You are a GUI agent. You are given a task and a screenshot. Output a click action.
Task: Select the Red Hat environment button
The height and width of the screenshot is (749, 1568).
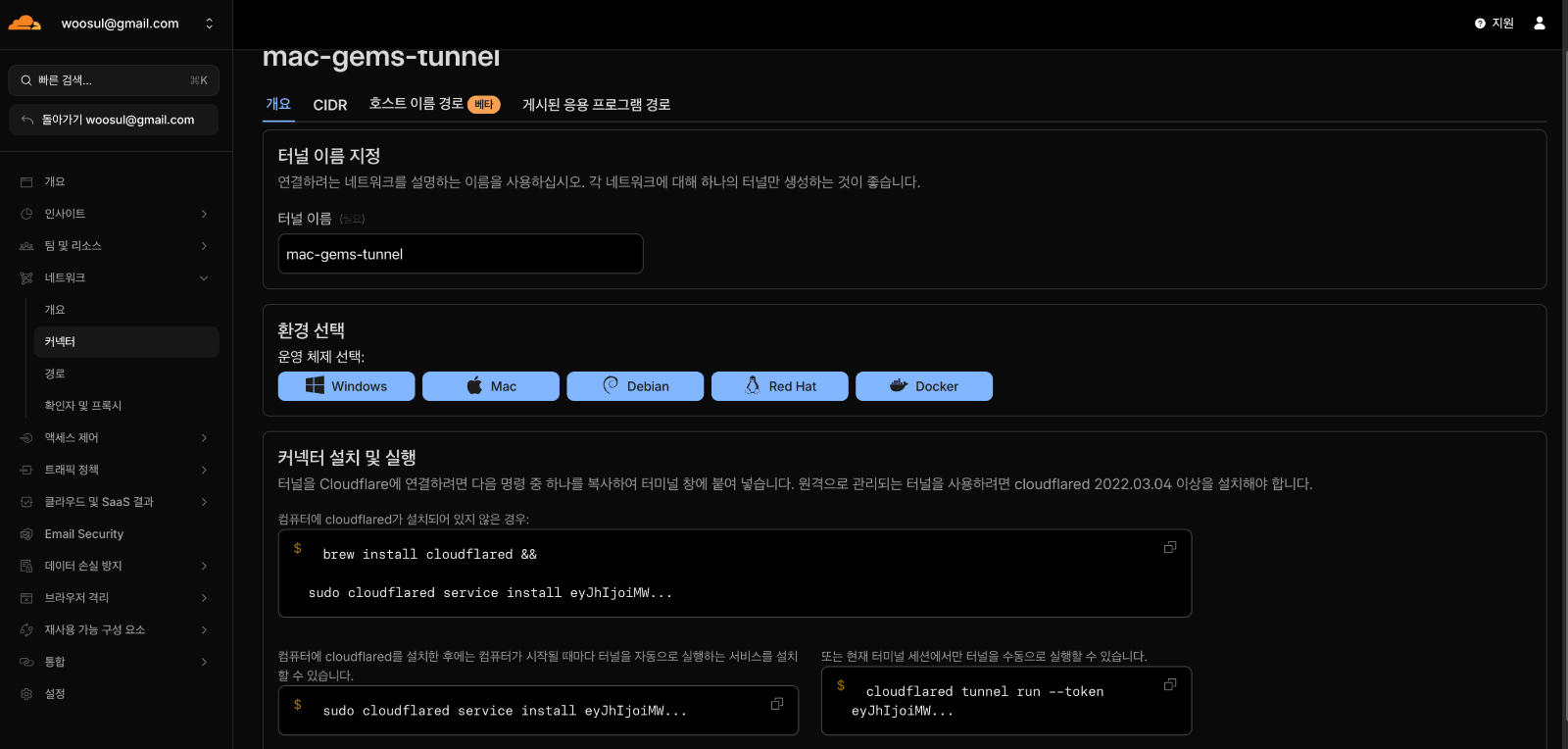pyautogui.click(x=780, y=386)
